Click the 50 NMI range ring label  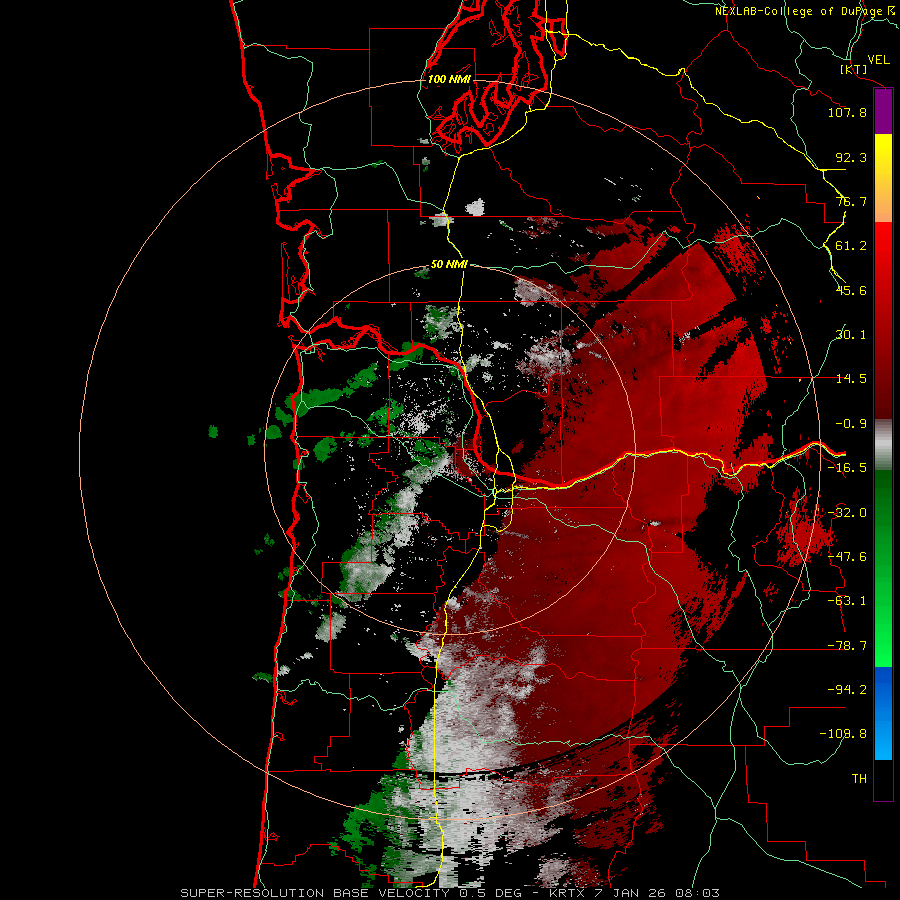click(x=449, y=264)
